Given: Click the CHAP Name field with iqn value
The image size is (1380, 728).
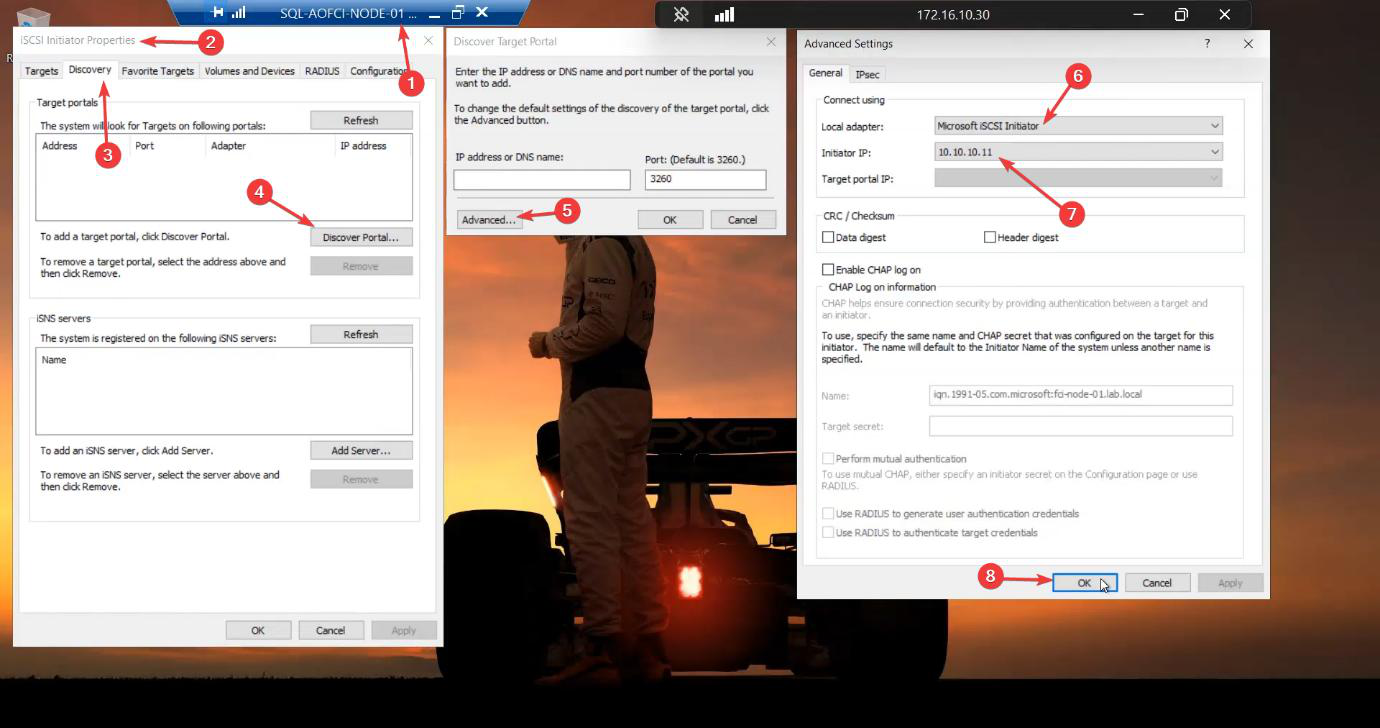Looking at the screenshot, I should tap(1081, 395).
